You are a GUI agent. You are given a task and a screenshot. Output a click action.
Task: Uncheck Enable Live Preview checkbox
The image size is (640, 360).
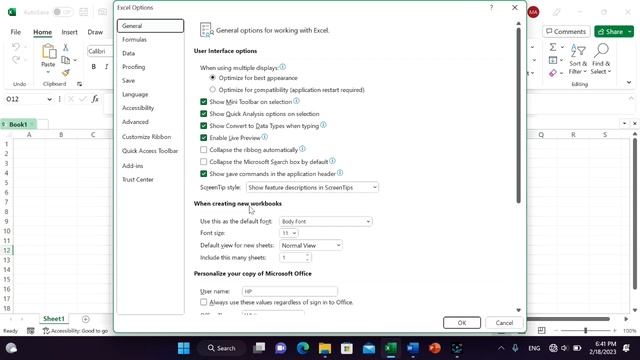203,138
